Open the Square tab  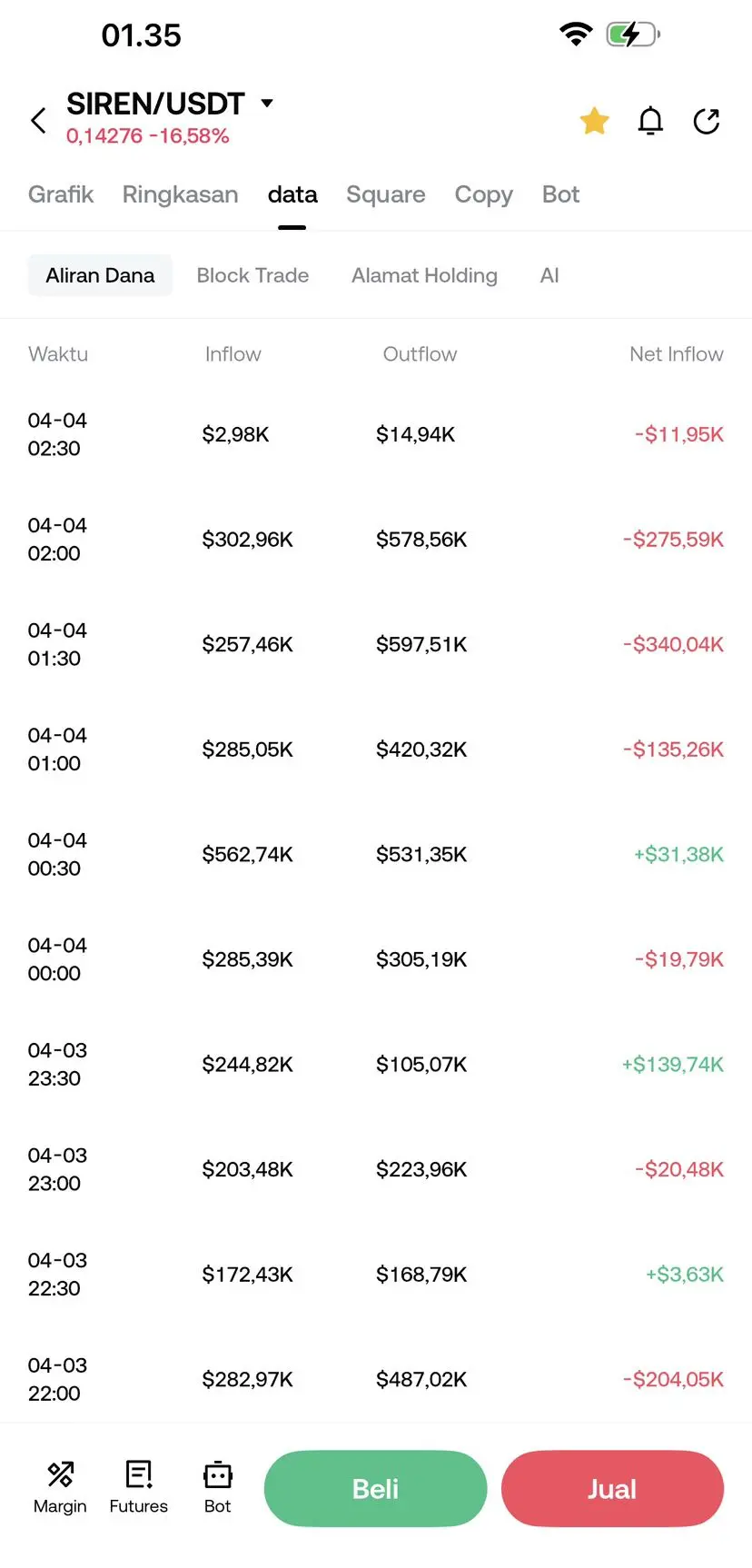pyautogui.click(x=385, y=194)
